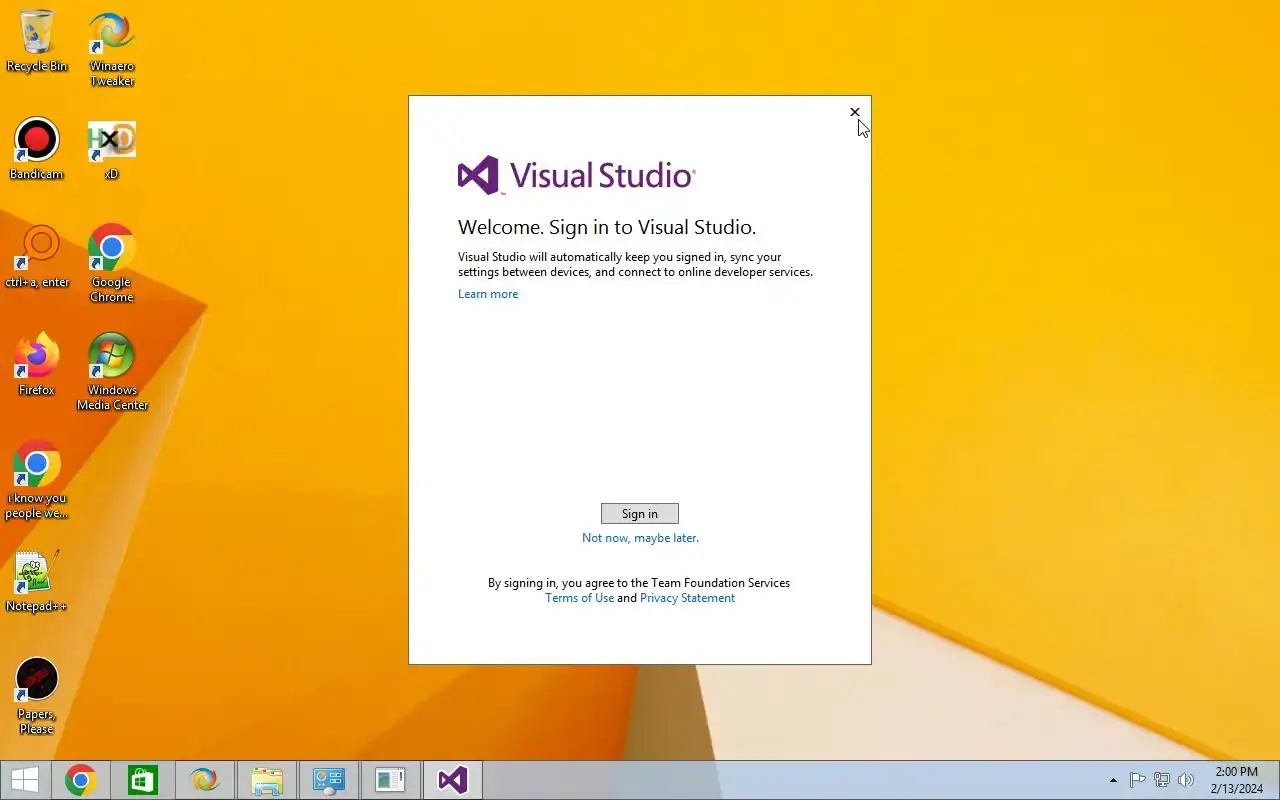
Task: Select the Firefox desktop shortcut
Action: point(37,365)
